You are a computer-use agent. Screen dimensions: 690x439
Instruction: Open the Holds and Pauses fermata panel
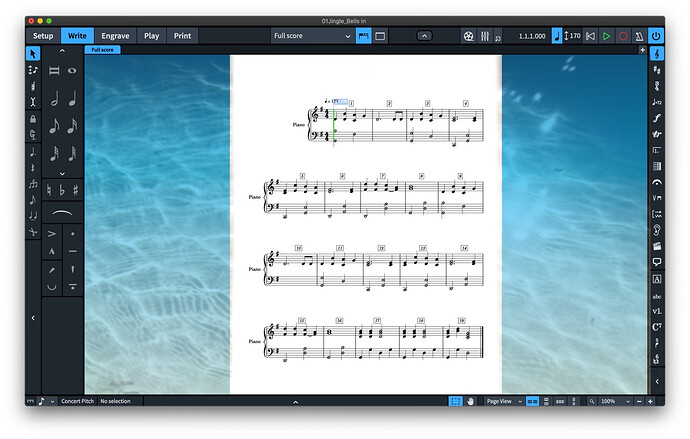[657, 182]
